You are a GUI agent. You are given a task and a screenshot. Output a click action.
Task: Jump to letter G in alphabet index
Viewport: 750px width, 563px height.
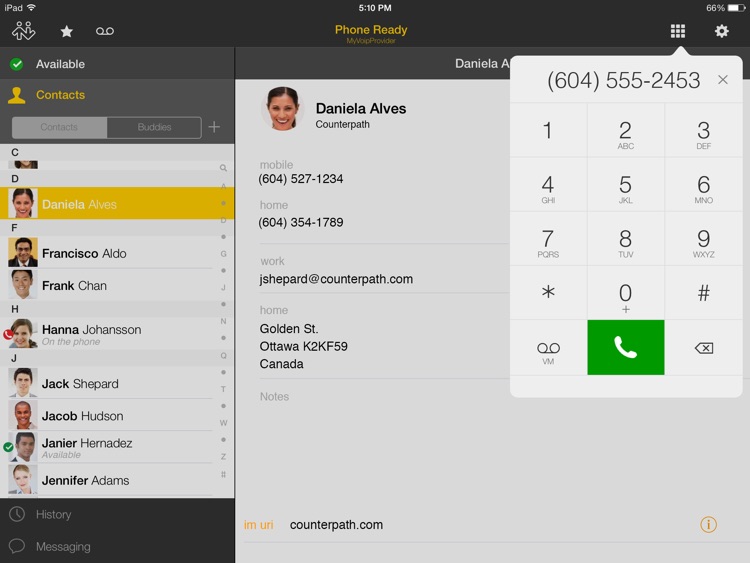(x=223, y=254)
